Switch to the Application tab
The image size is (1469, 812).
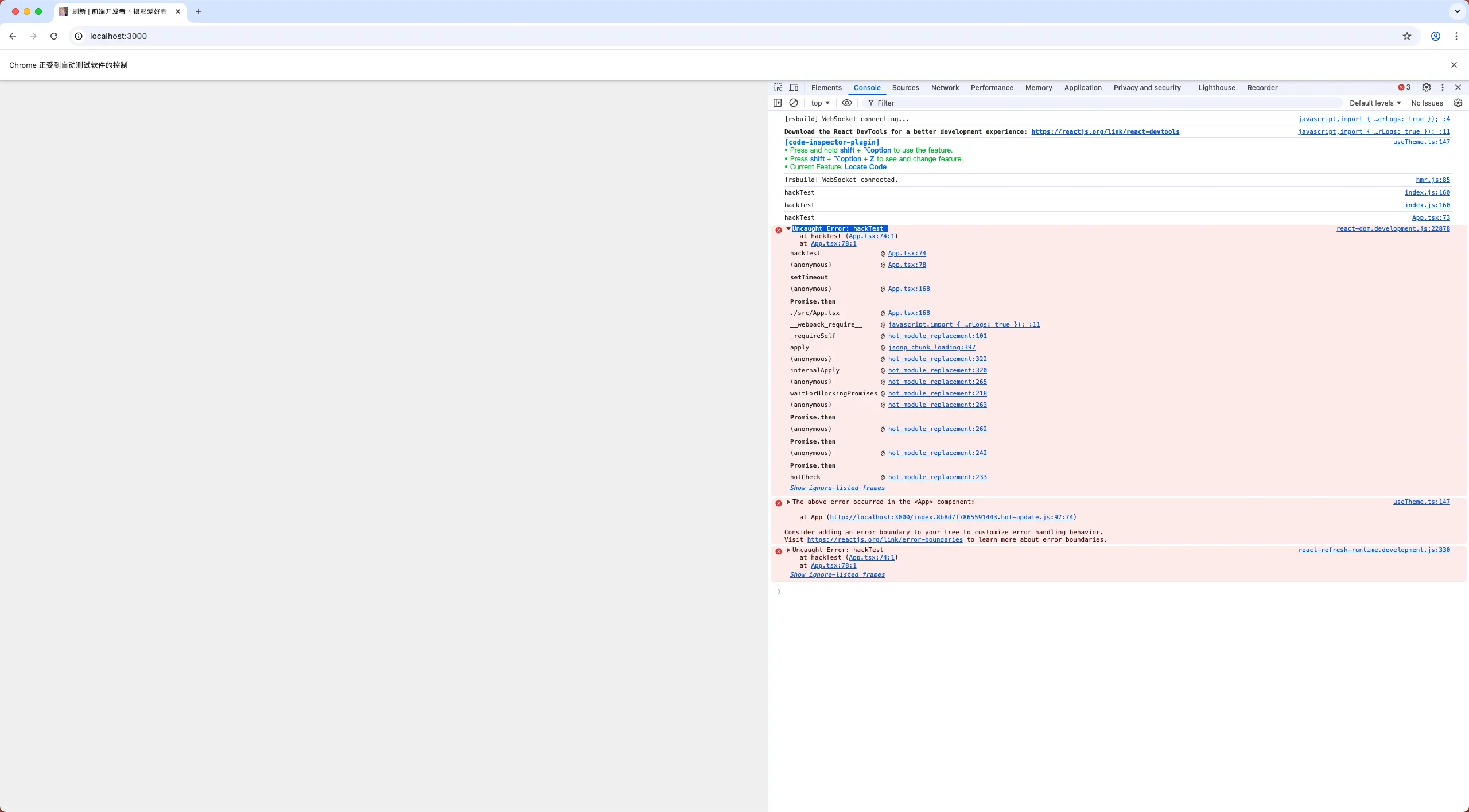1083,87
